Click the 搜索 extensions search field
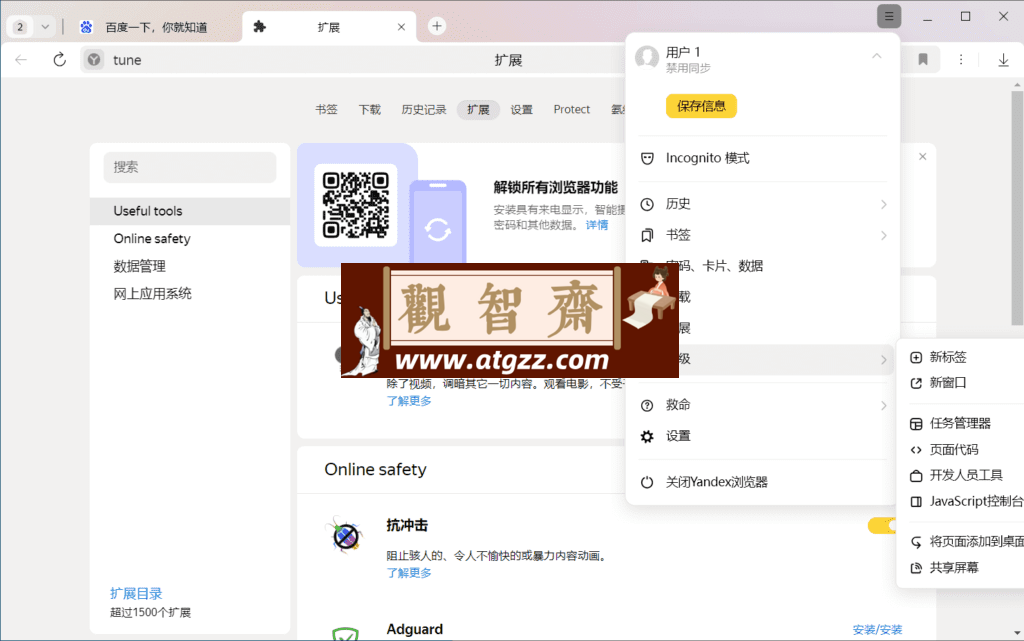Viewport: 1024px width, 641px height. [x=189, y=167]
